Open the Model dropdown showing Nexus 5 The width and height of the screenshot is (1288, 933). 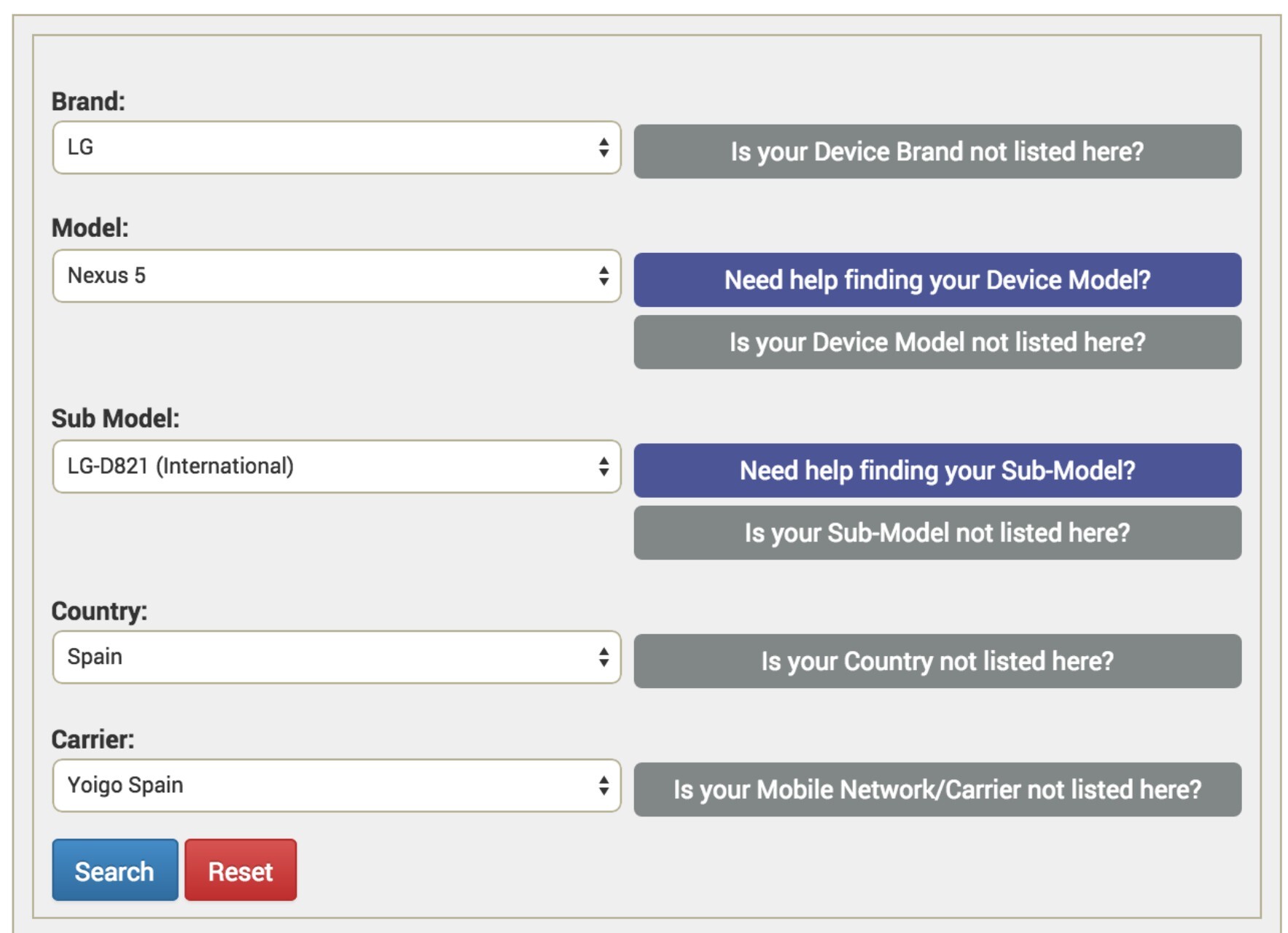coord(335,276)
